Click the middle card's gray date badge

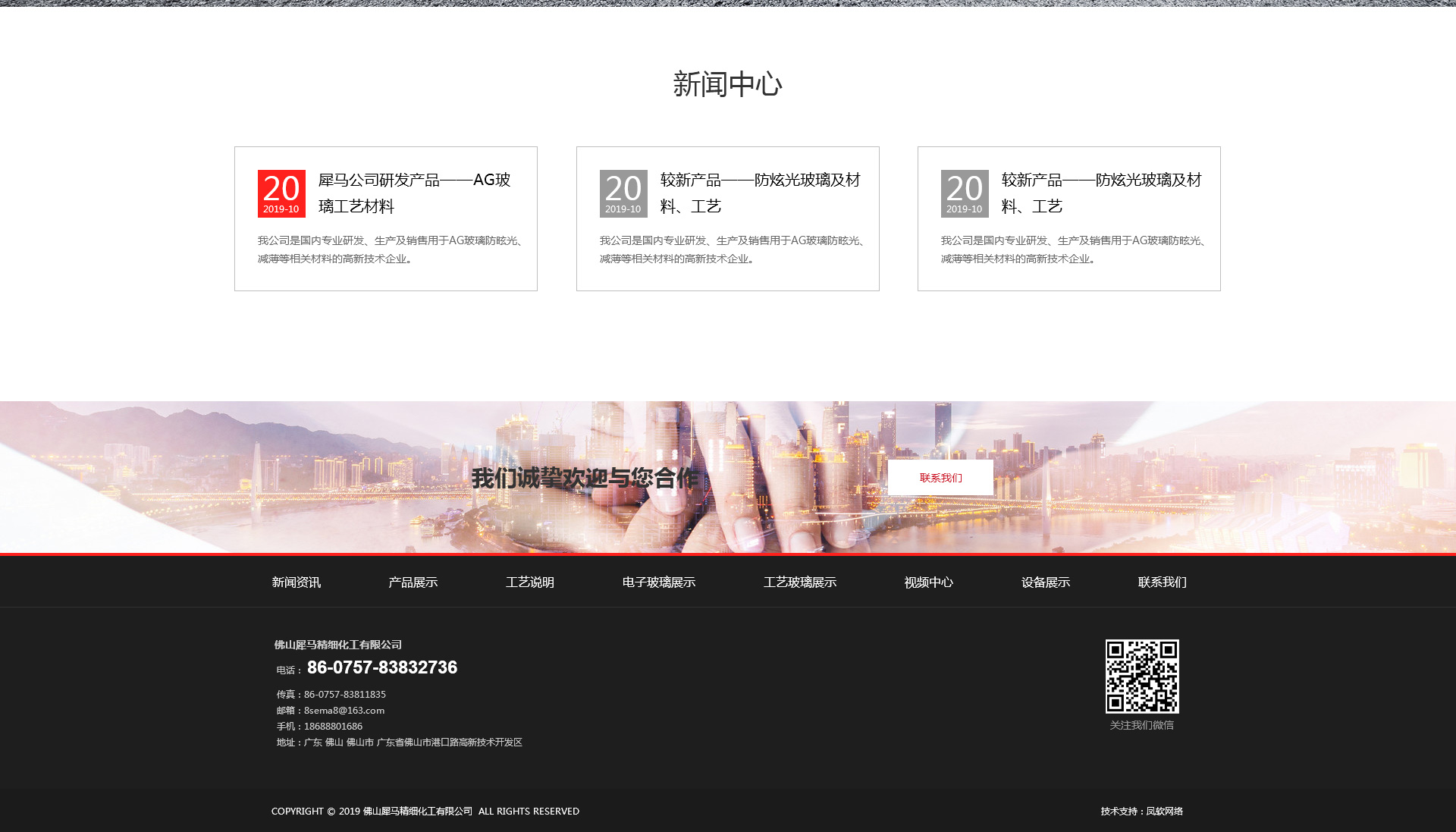[623, 193]
